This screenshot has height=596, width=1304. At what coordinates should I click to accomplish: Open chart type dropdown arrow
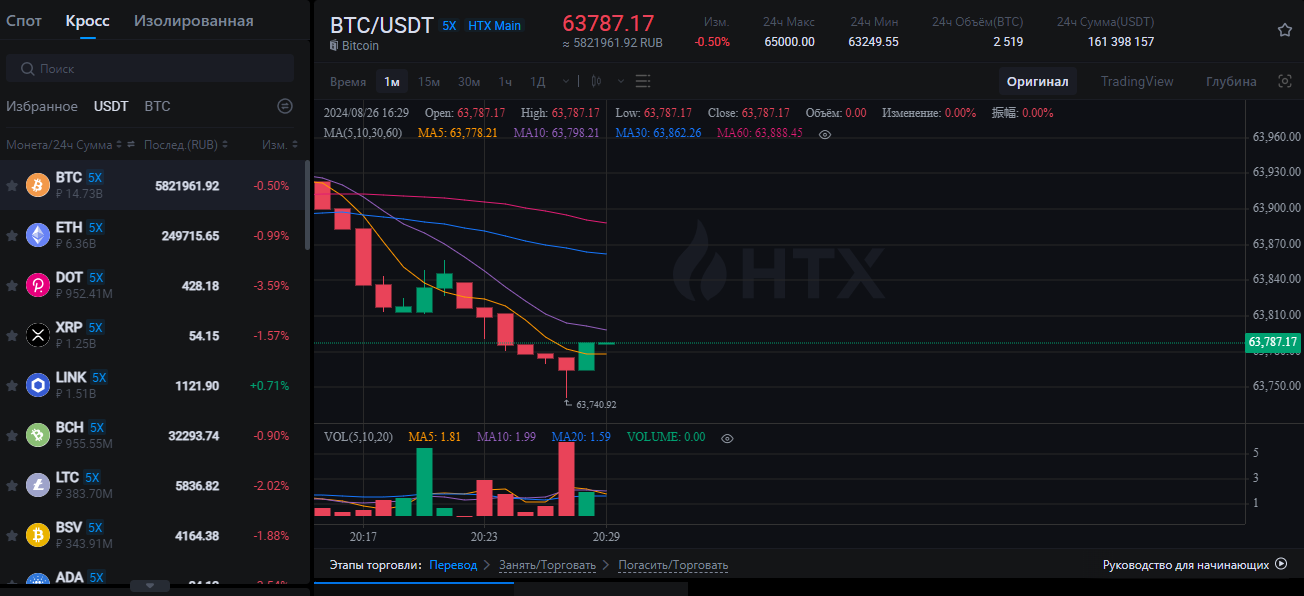pyautogui.click(x=620, y=81)
